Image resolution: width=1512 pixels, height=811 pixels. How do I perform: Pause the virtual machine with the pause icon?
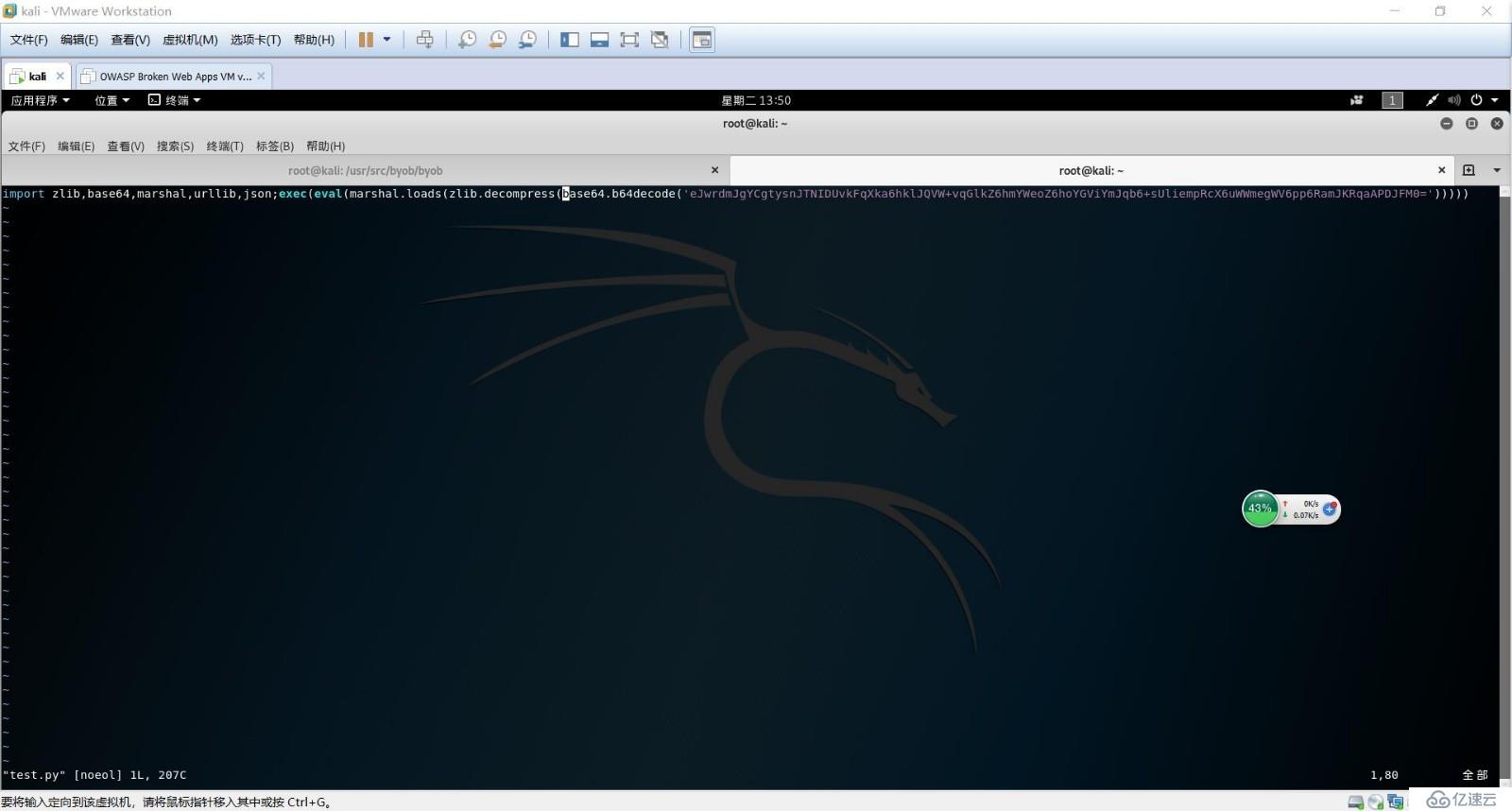tap(366, 40)
